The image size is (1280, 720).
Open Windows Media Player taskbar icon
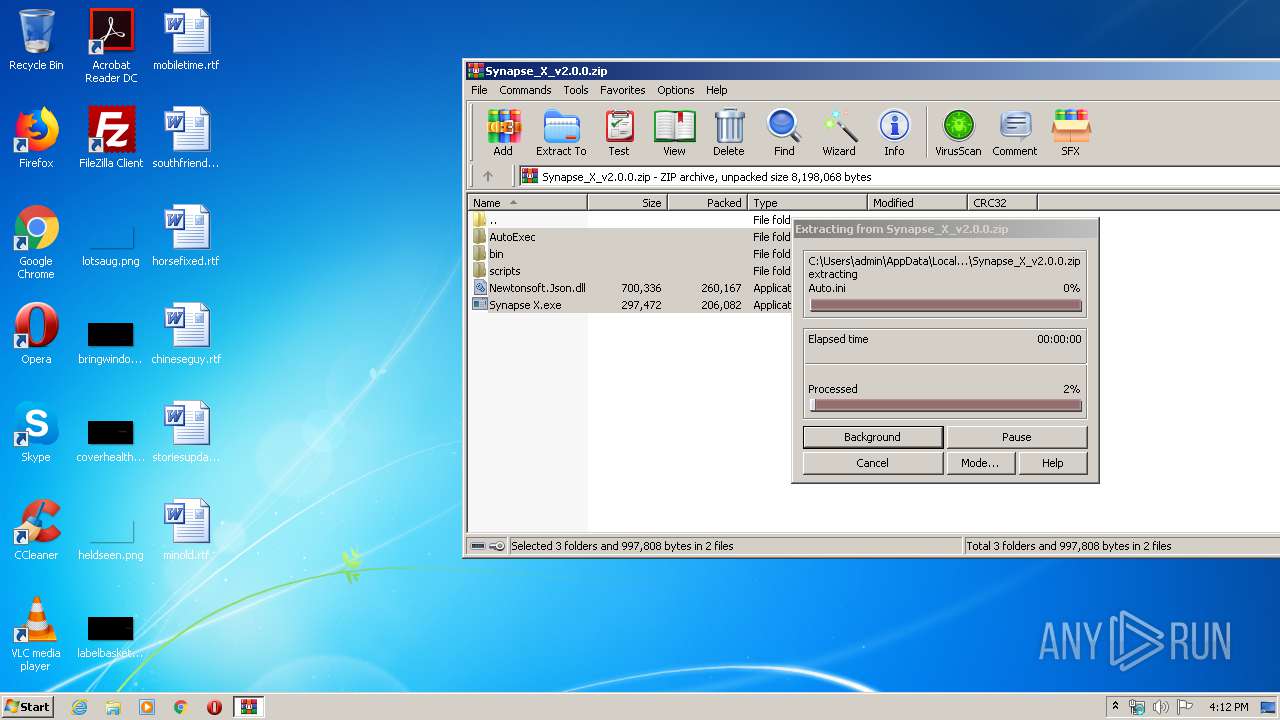coord(147,707)
